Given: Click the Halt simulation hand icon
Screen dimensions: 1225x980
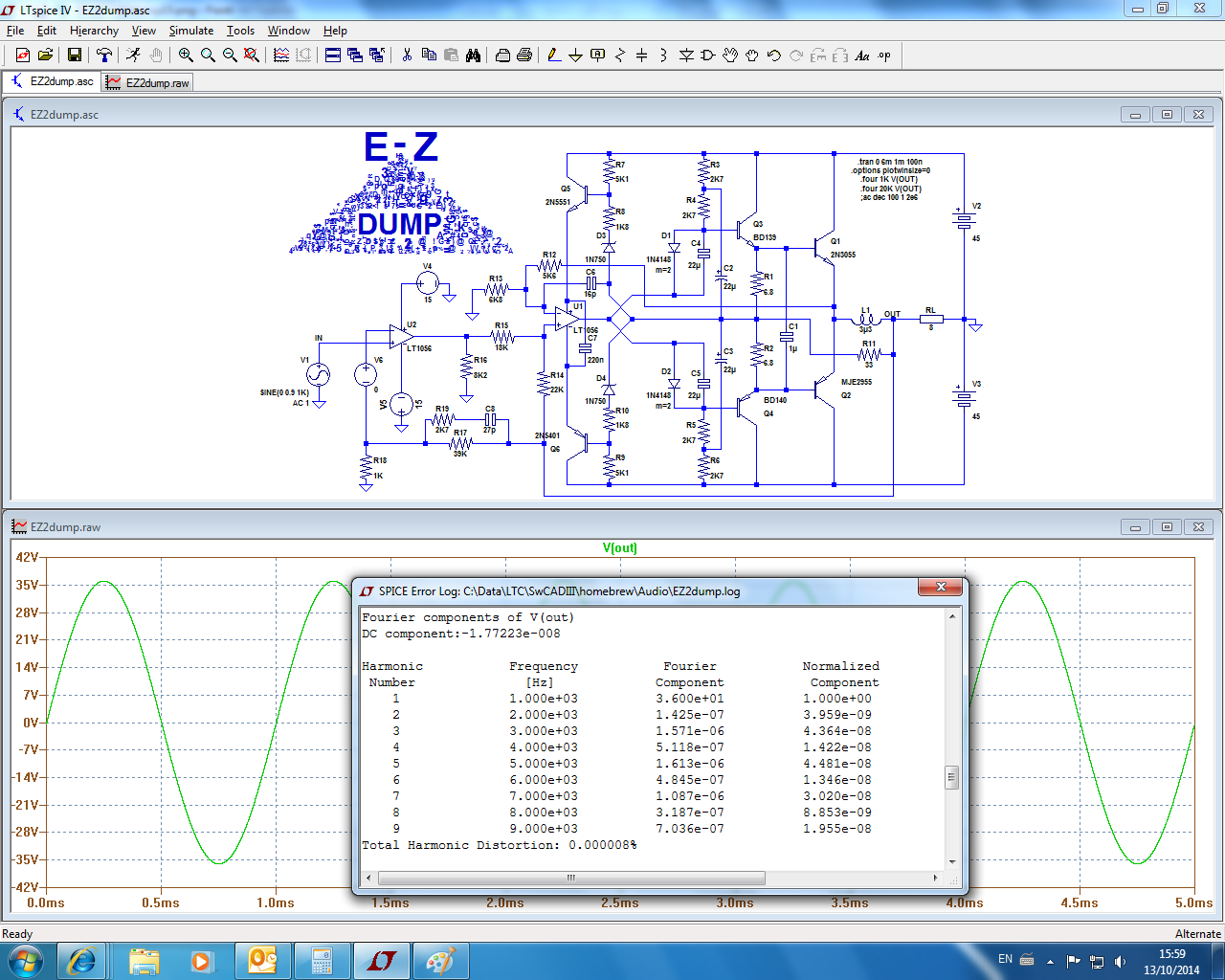Looking at the screenshot, I should (x=155, y=56).
